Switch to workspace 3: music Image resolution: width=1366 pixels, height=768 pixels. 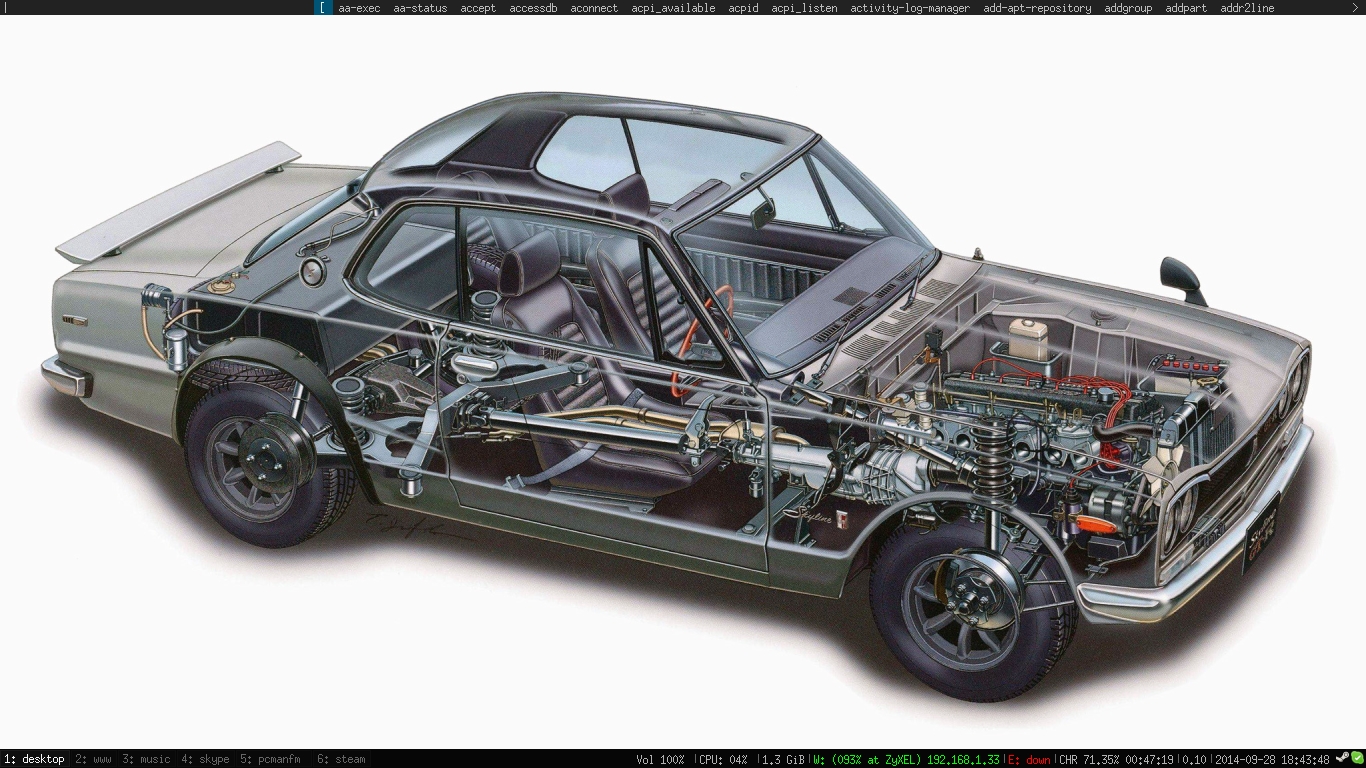[146, 759]
